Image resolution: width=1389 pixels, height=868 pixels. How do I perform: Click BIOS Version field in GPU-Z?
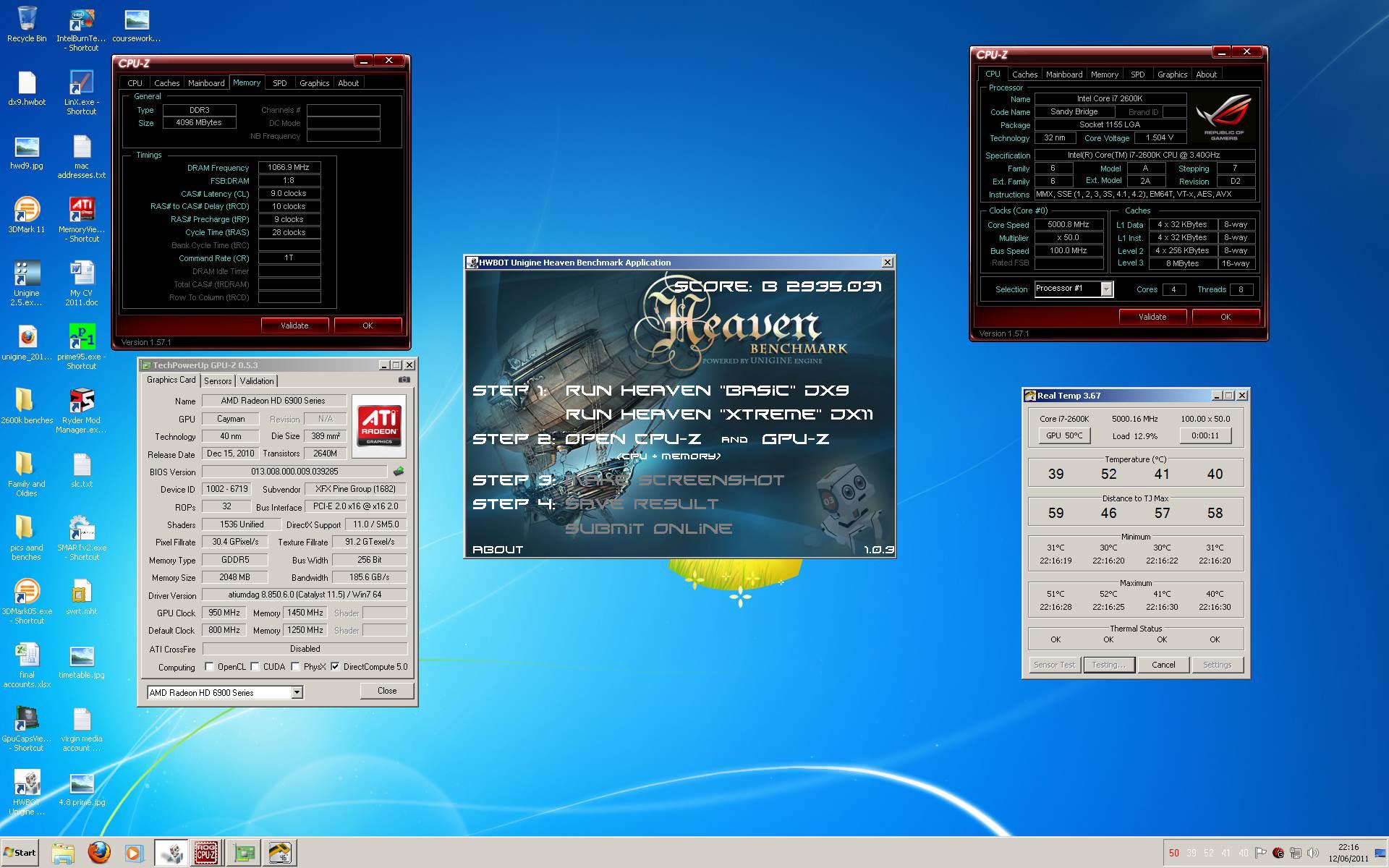pyautogui.click(x=294, y=472)
